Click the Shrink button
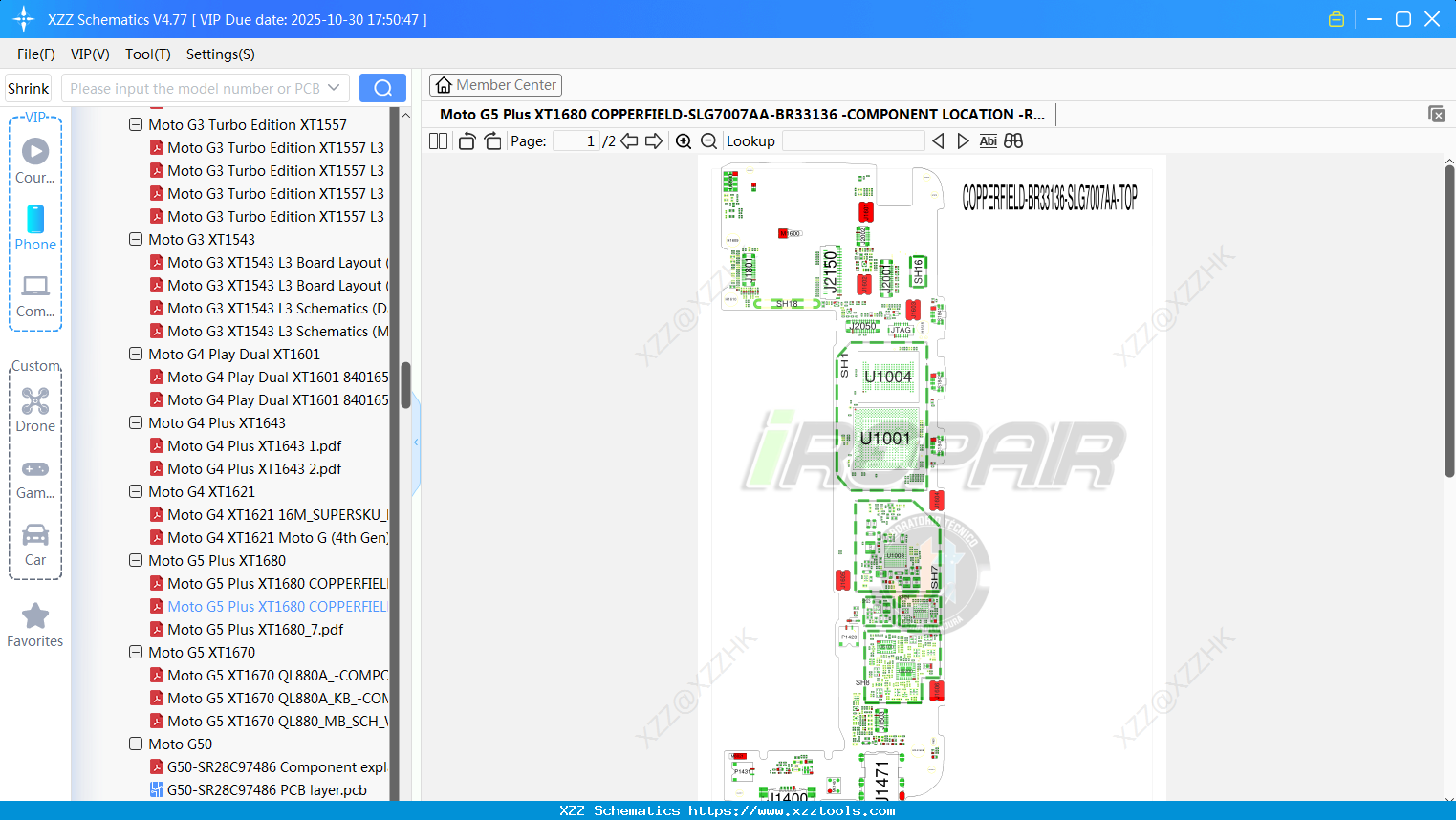 pyautogui.click(x=28, y=88)
